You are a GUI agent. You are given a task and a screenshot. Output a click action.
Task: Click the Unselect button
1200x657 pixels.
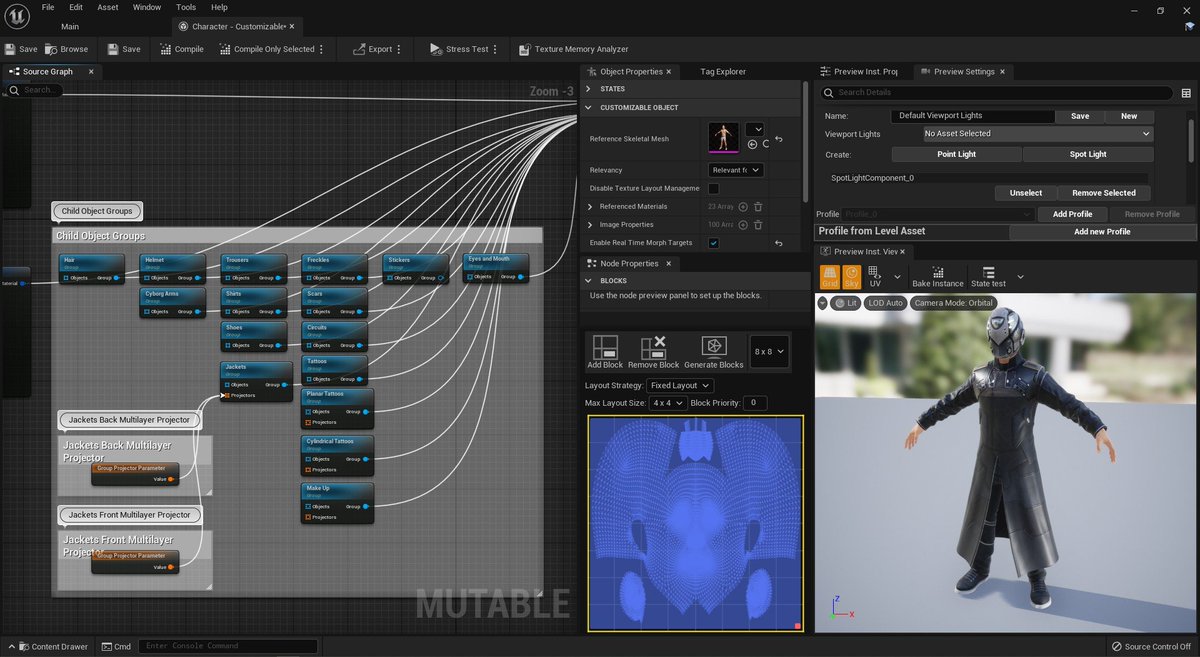pos(1026,193)
